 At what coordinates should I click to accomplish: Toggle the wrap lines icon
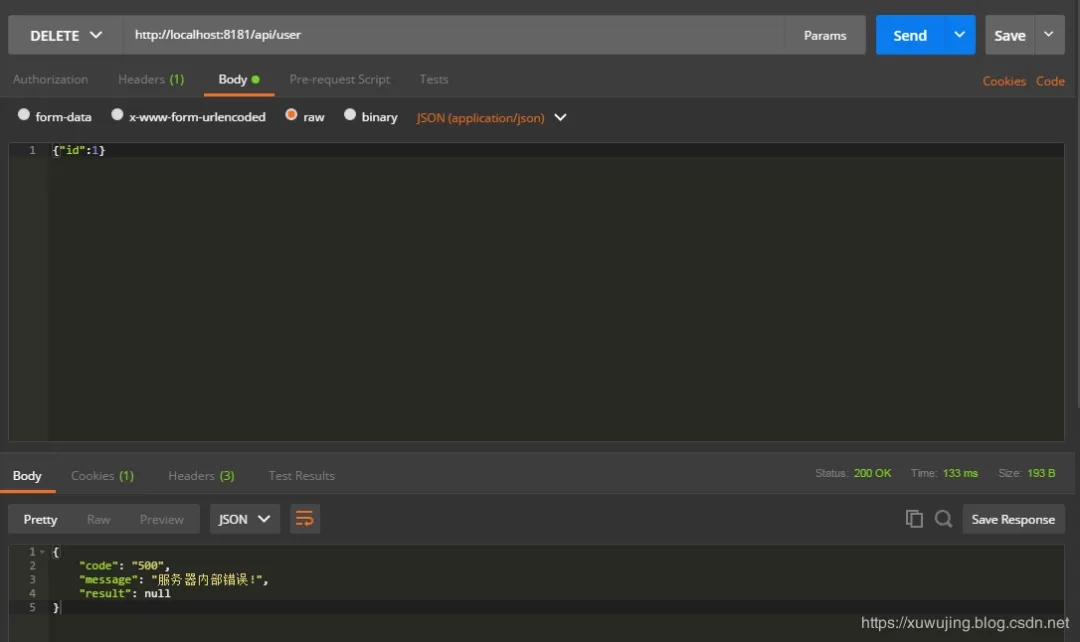click(x=305, y=519)
